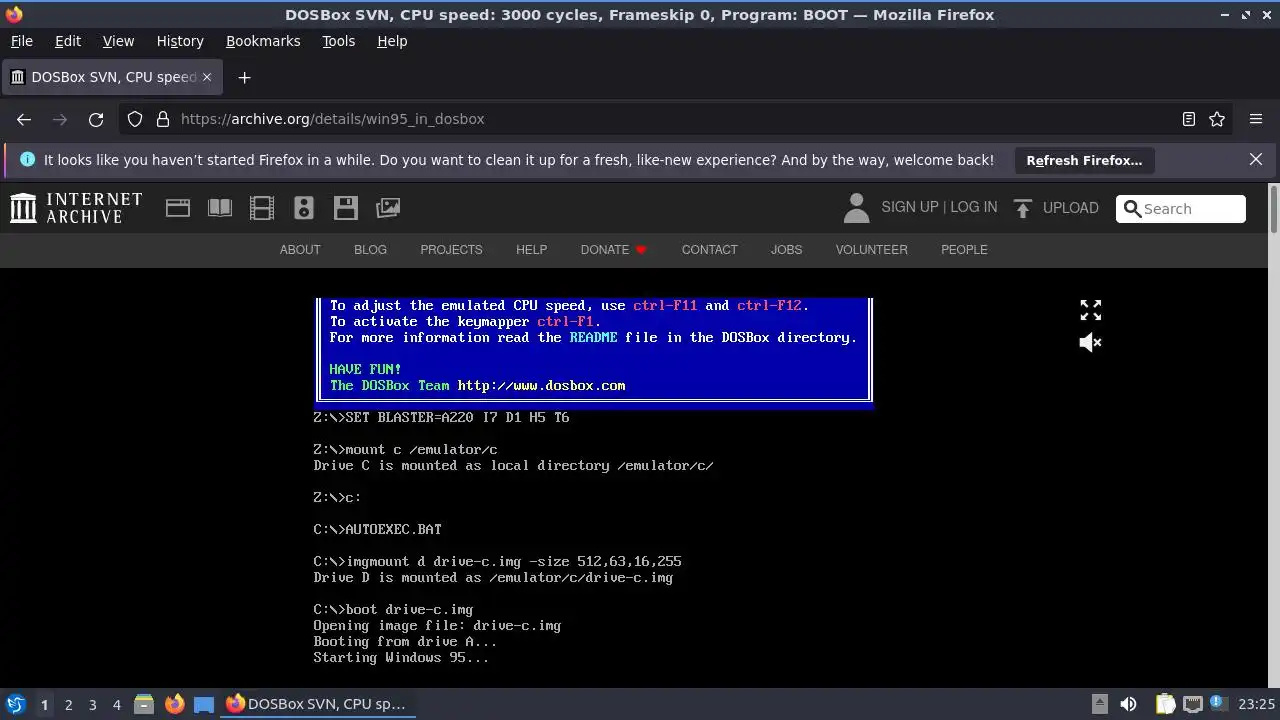Open the History menu

[180, 41]
